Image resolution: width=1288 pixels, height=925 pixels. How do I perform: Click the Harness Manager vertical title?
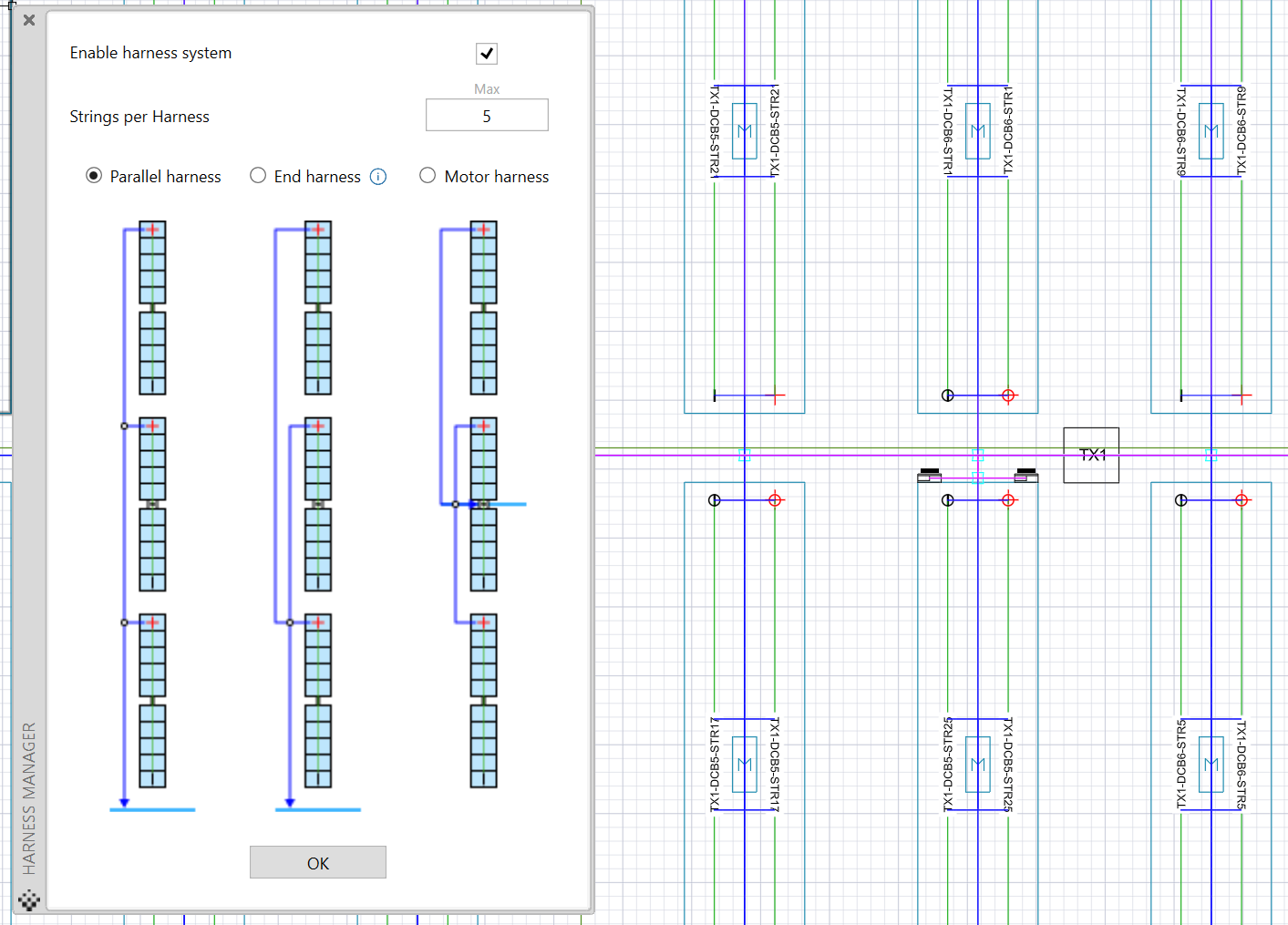coord(29,798)
